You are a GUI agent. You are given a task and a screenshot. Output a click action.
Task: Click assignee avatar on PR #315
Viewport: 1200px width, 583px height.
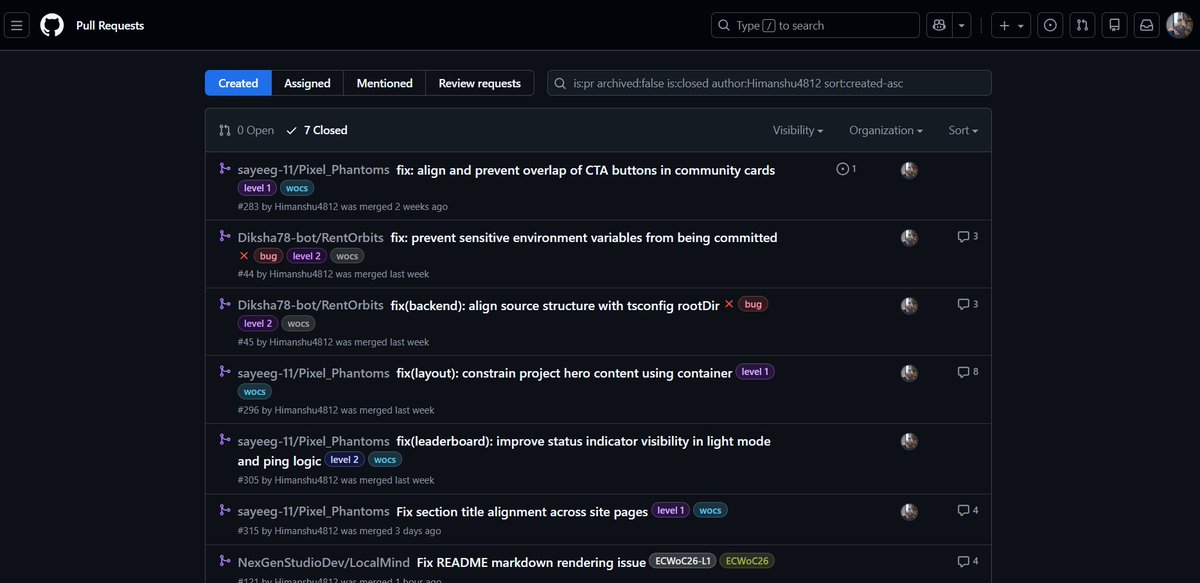pos(909,512)
